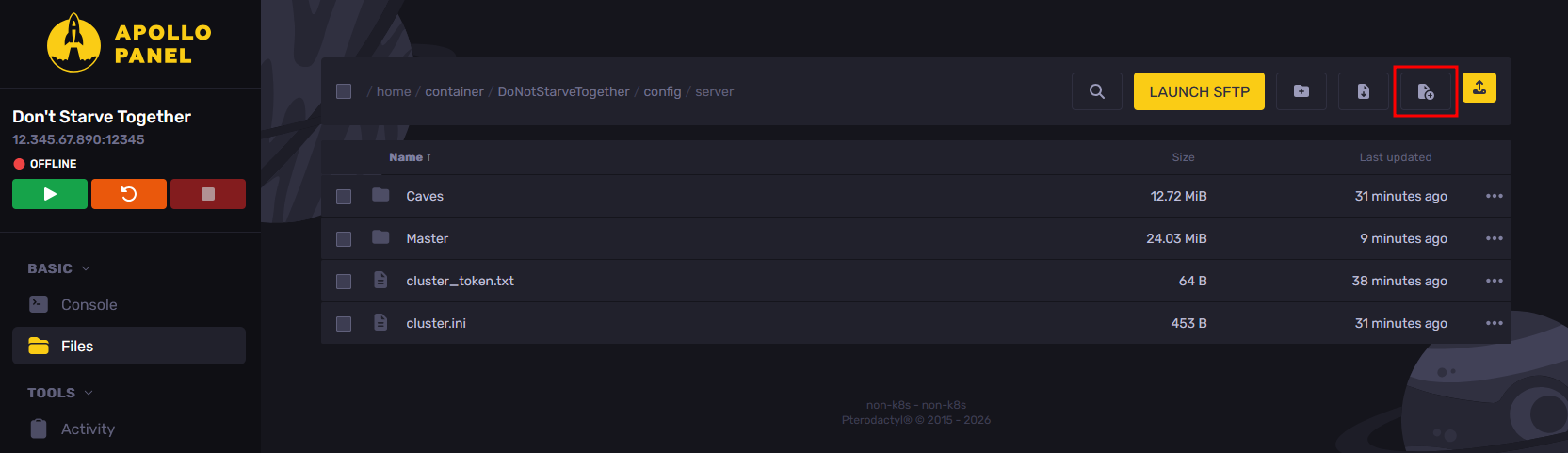
Task: Open the three-dot menu for Master folder
Action: click(x=1494, y=238)
